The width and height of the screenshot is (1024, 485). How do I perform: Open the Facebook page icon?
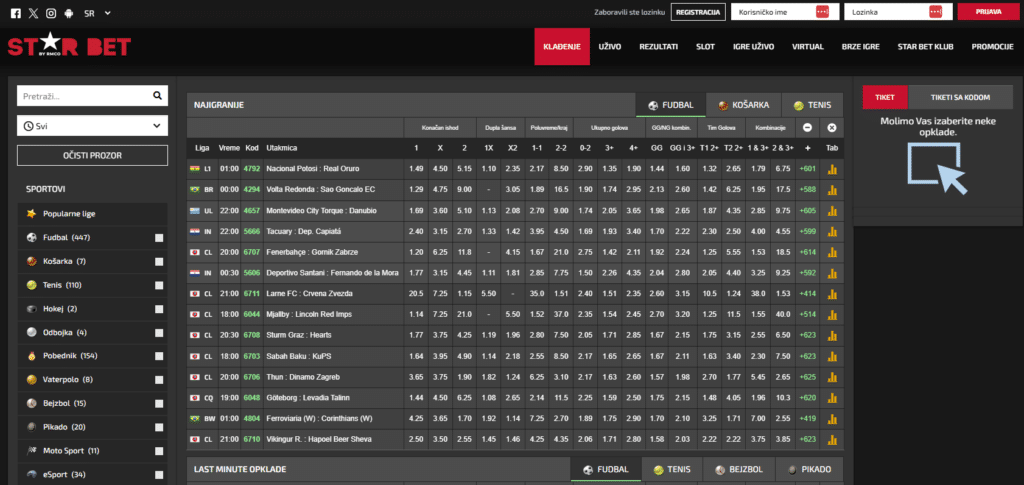coord(16,12)
